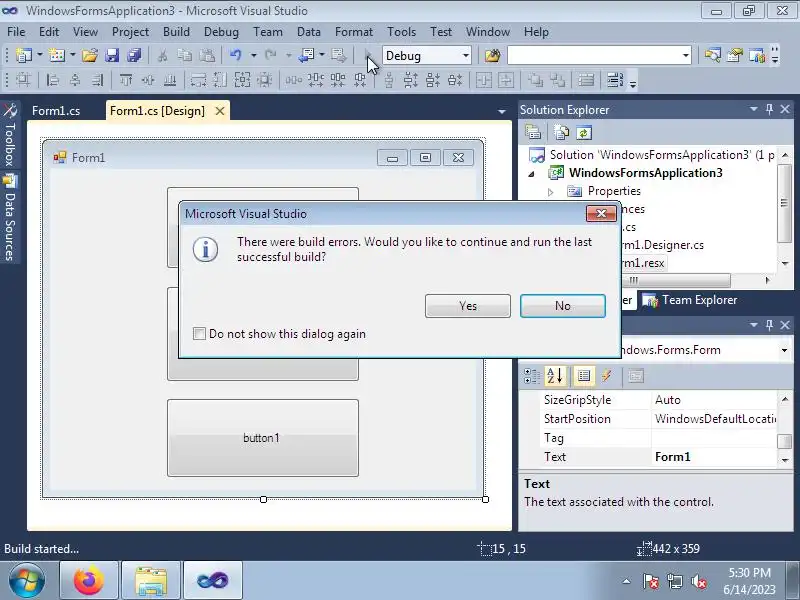The width and height of the screenshot is (800, 600).
Task: Click the New Project toolbar icon
Action: click(23, 55)
